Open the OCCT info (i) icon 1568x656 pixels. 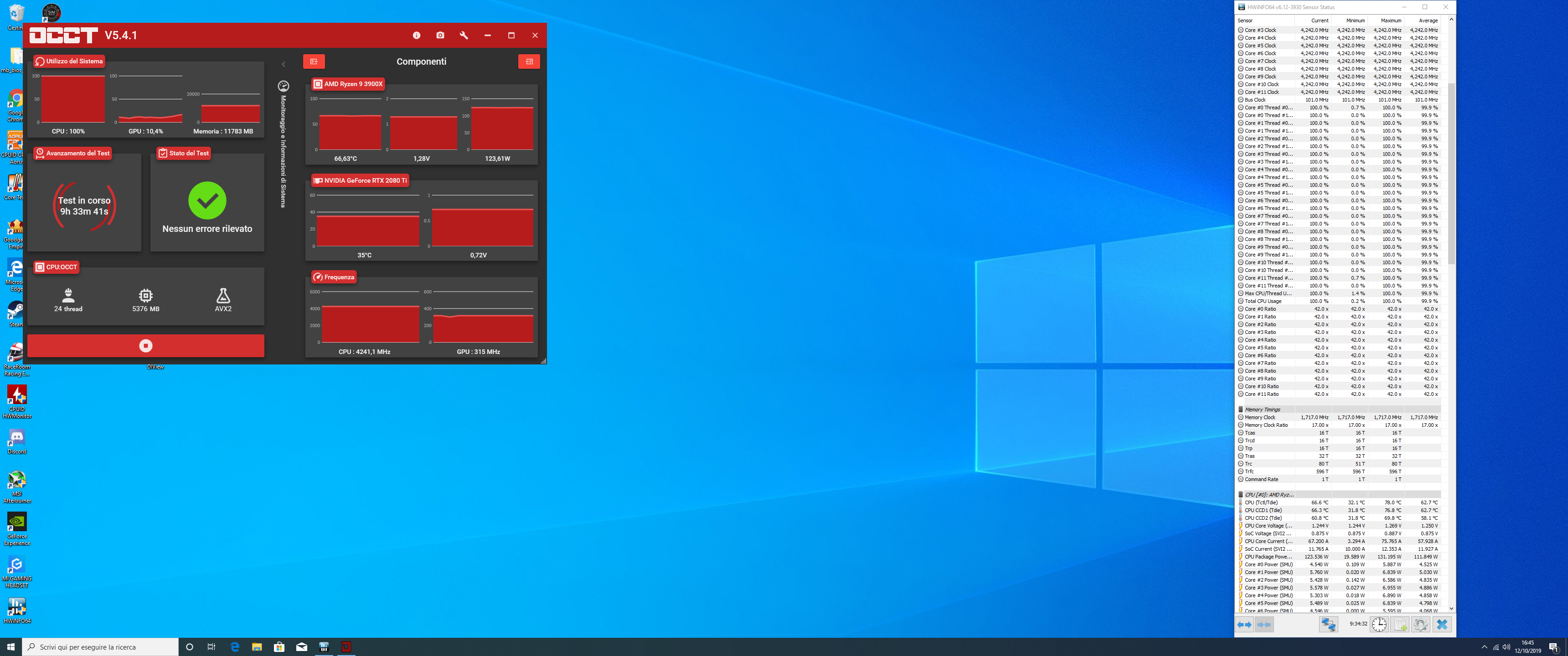click(416, 35)
